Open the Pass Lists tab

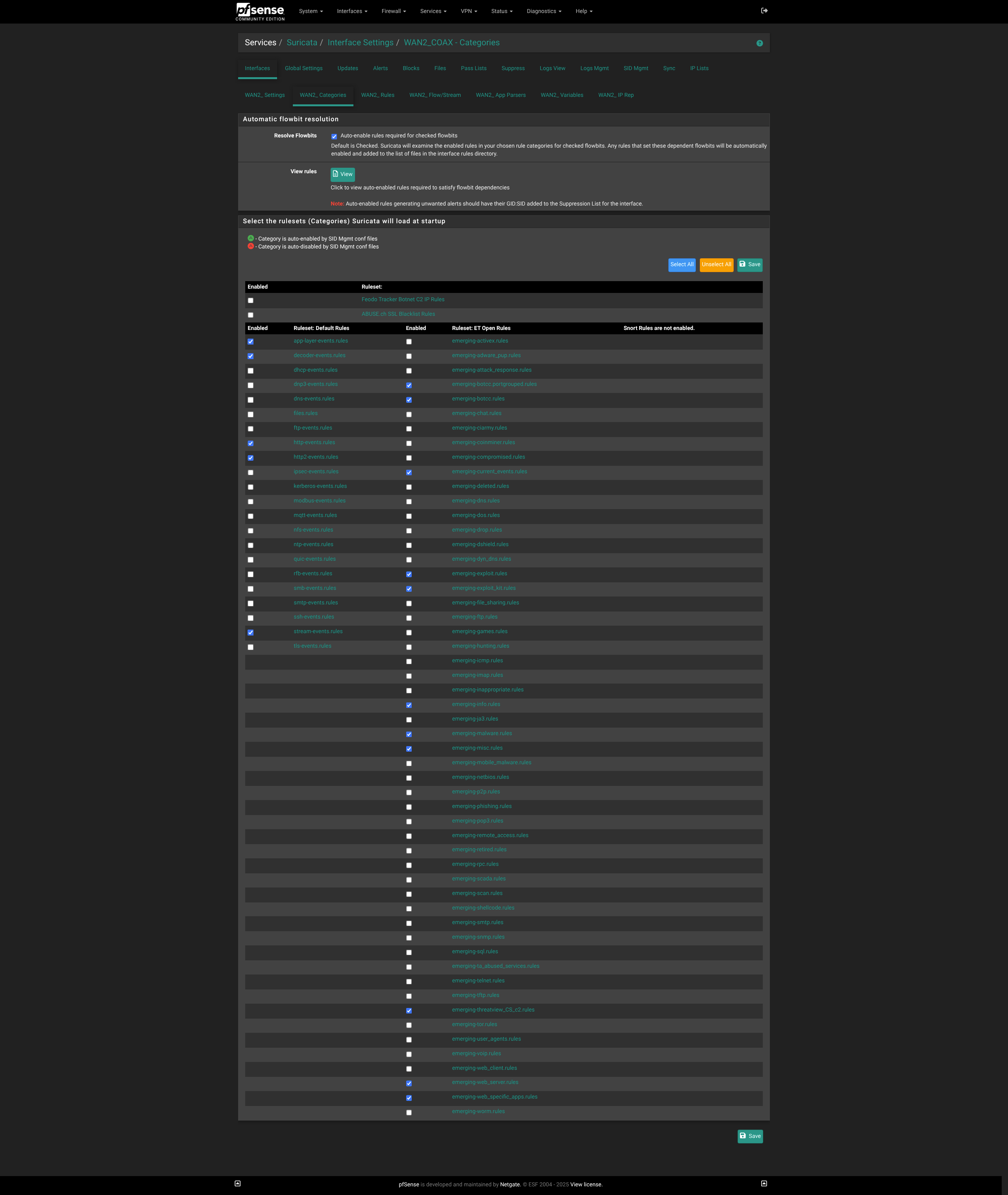click(x=474, y=69)
